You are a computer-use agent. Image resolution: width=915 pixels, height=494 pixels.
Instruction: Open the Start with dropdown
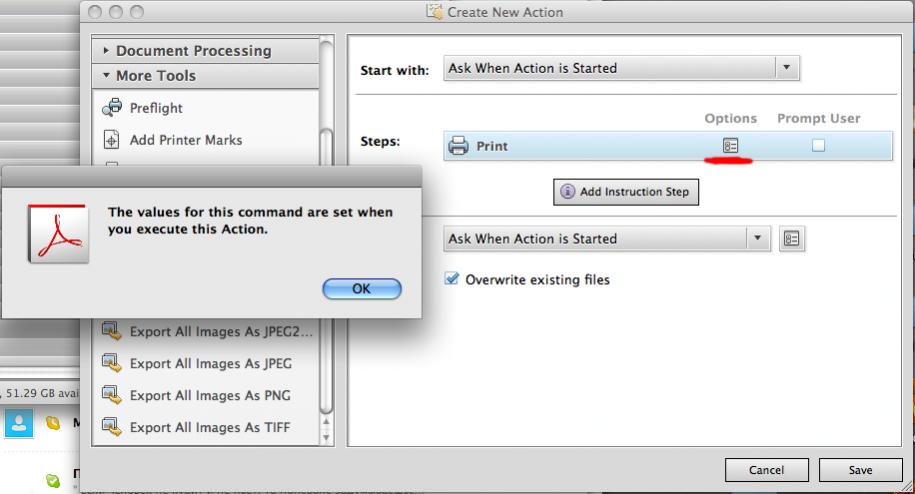[621, 68]
